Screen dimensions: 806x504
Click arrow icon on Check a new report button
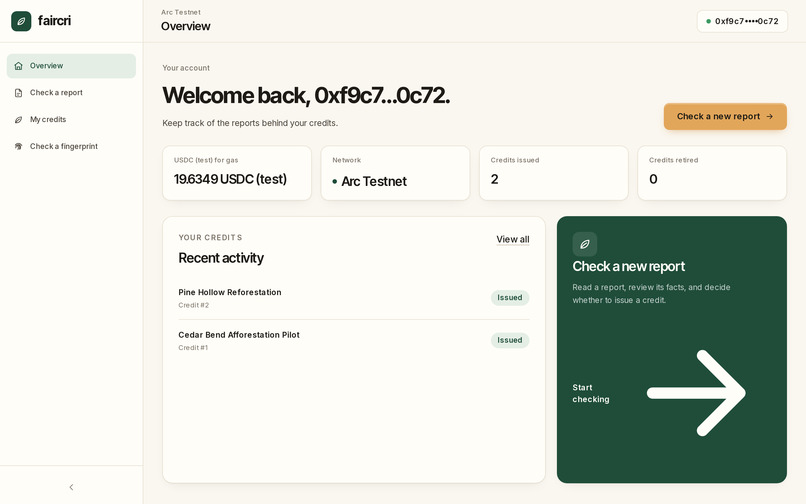[770, 116]
